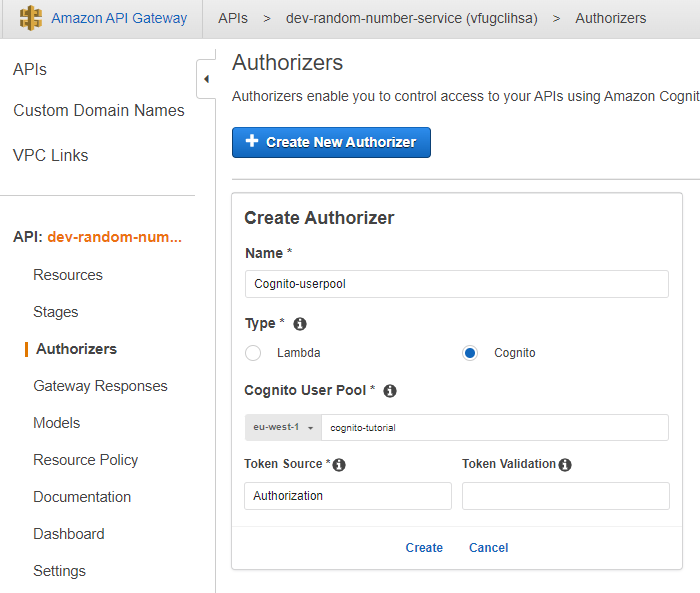Click Authorizers breadcrumb

(611, 18)
